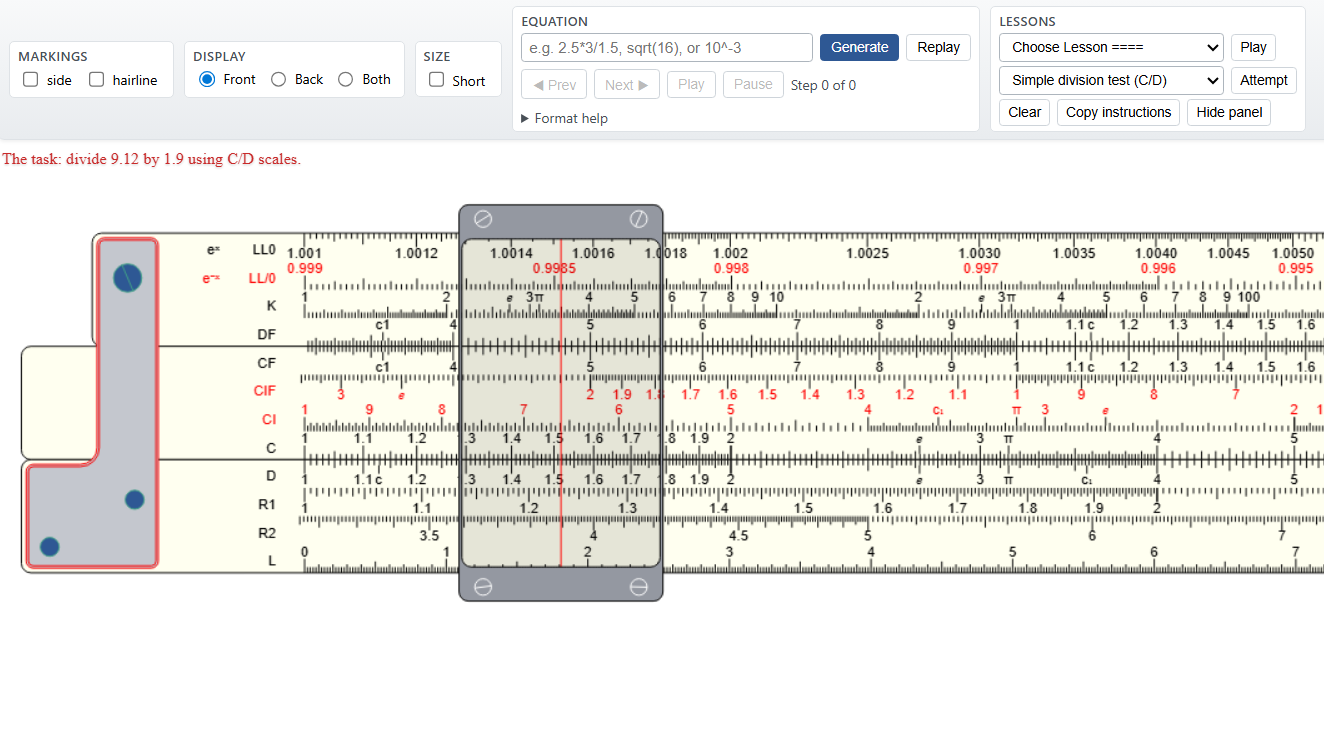
Task: Click the top-left cursor screw
Action: [x=483, y=220]
